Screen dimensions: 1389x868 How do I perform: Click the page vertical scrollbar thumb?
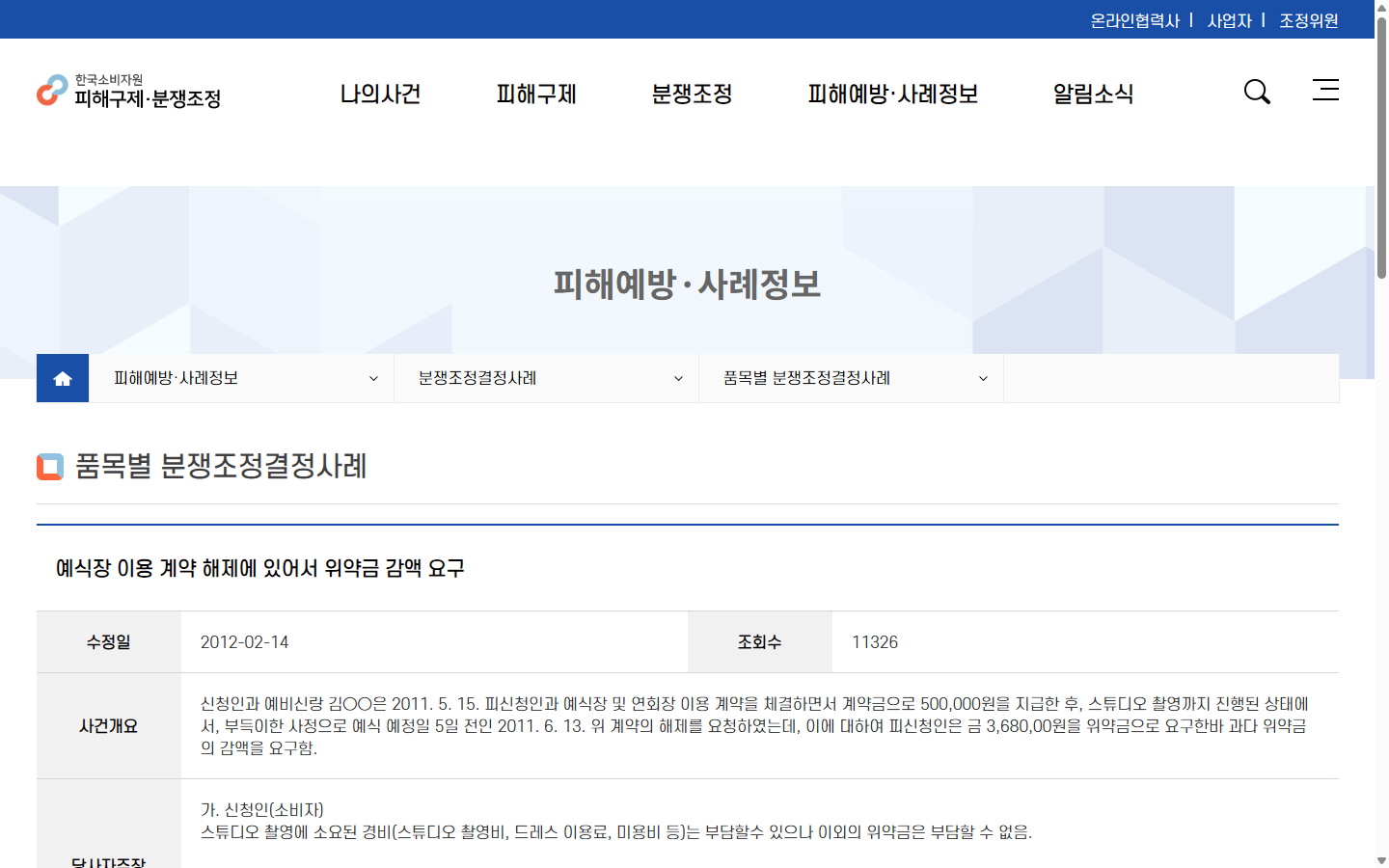[x=1381, y=149]
